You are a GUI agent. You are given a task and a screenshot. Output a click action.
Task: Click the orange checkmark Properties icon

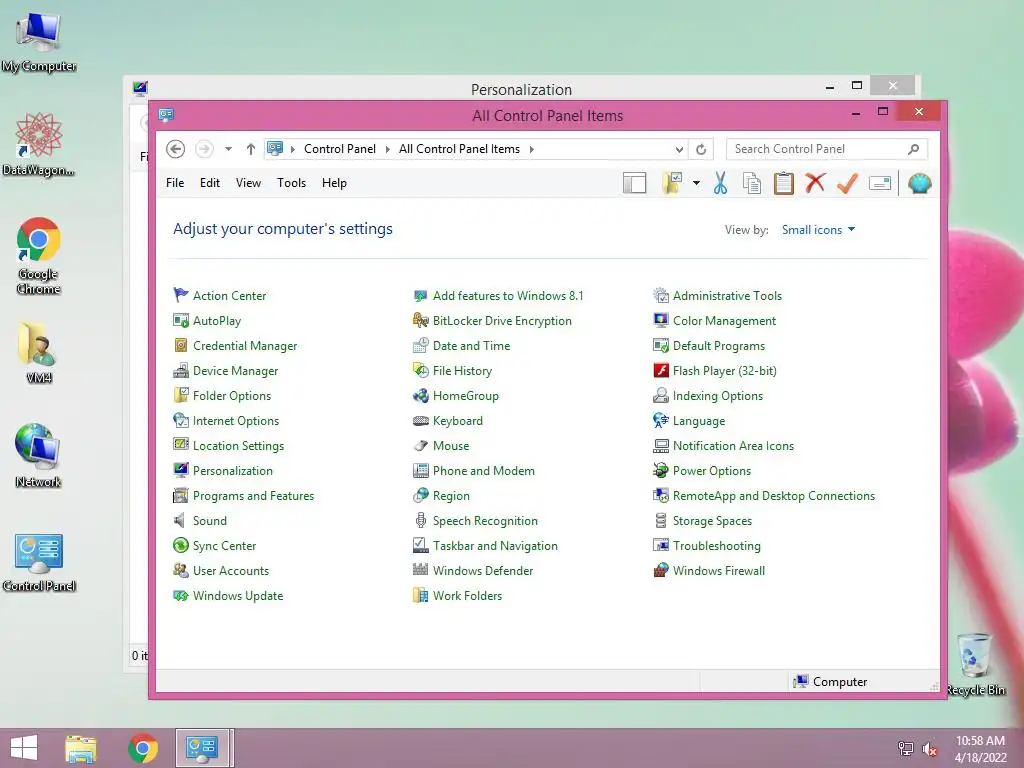(x=847, y=183)
